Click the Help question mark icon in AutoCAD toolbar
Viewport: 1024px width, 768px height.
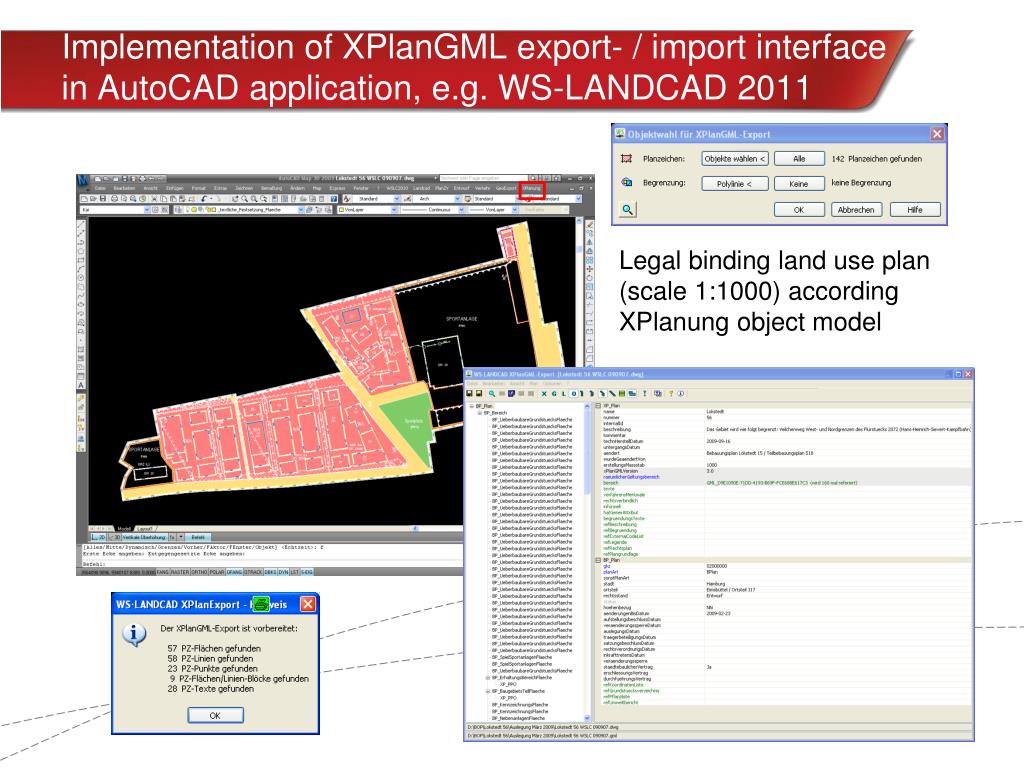(334, 199)
